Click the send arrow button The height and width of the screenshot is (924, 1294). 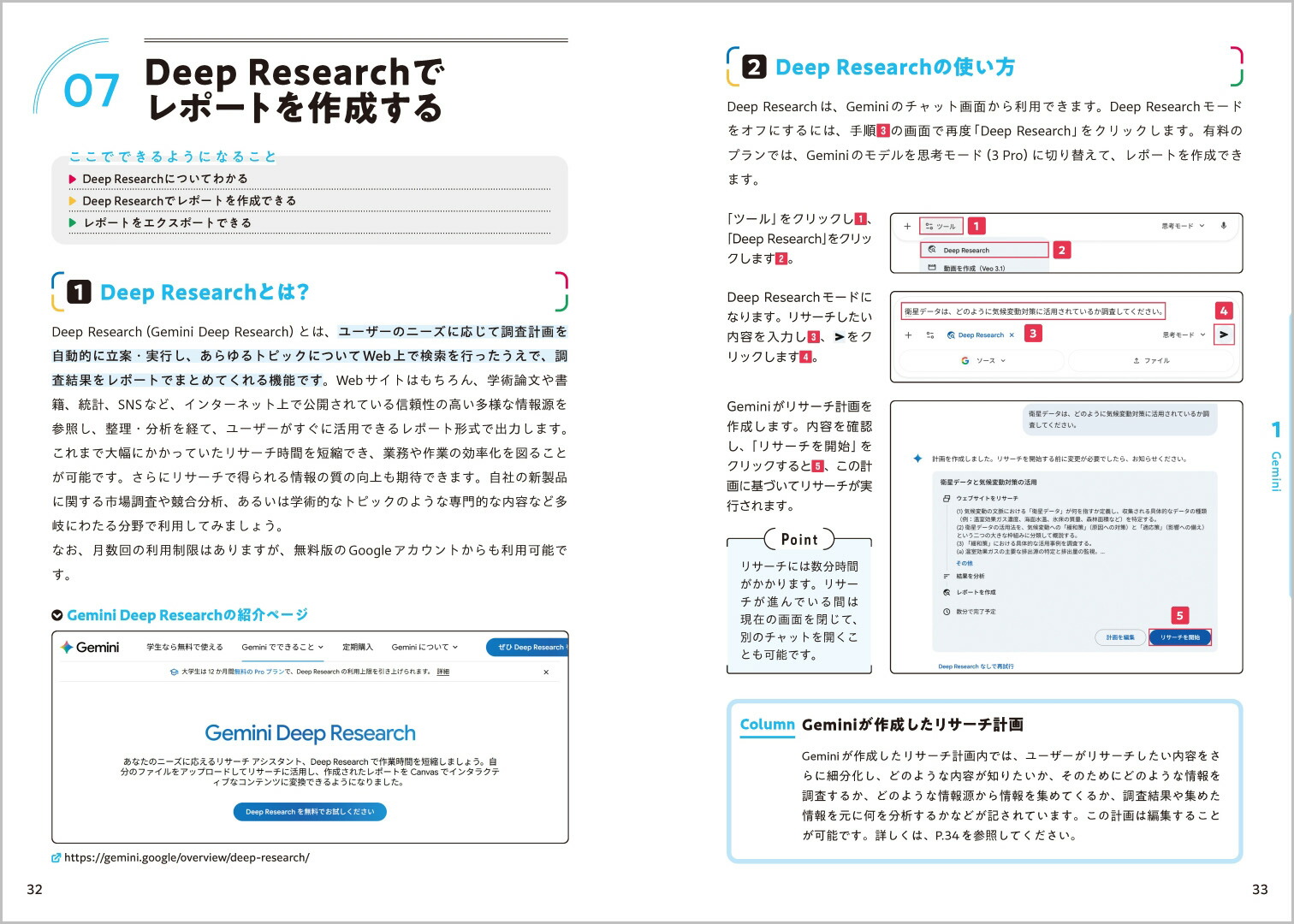click(x=1224, y=335)
